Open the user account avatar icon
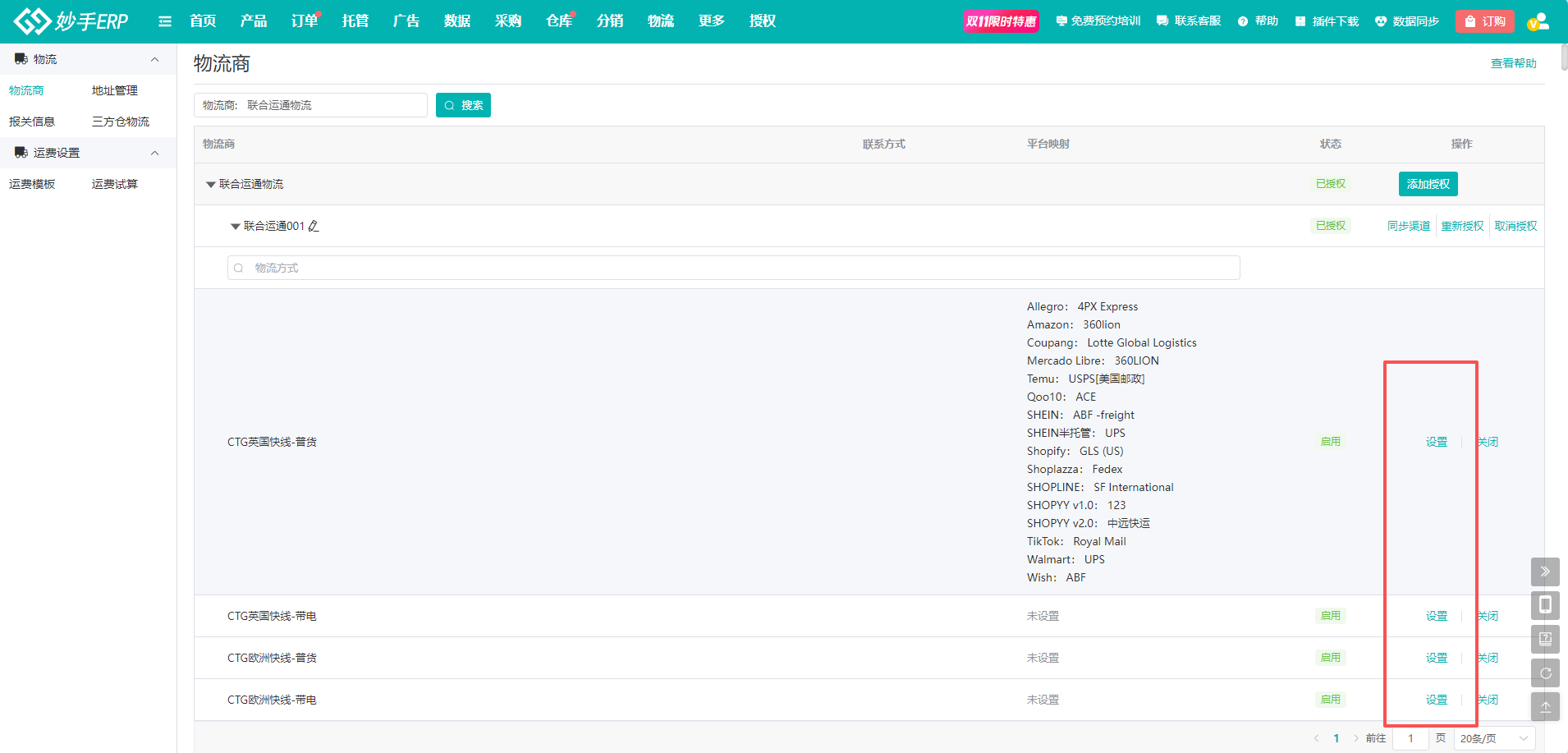1568x753 pixels. coord(1538,21)
